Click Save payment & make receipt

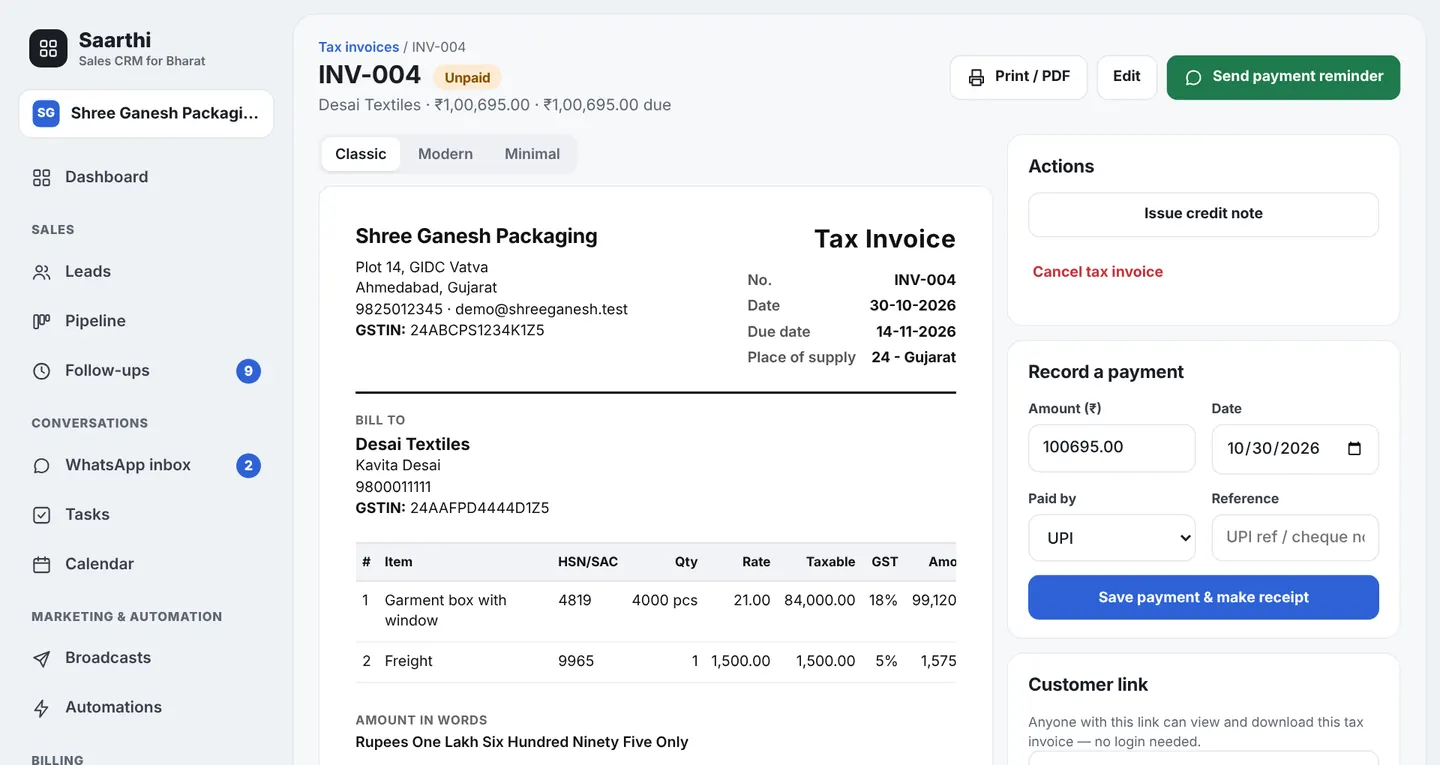pyautogui.click(x=1203, y=597)
